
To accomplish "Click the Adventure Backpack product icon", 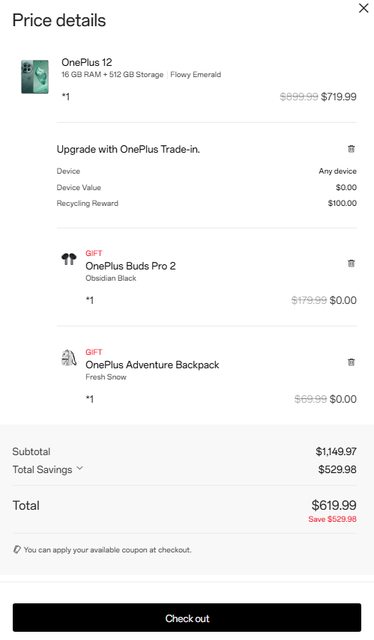I will point(69,358).
